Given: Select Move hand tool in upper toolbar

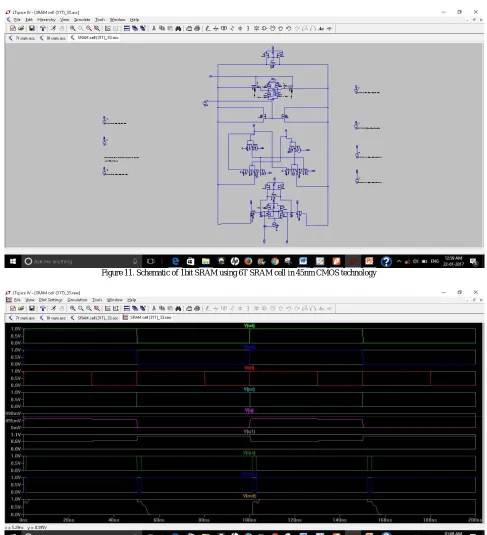Looking at the screenshot, I should (272, 28).
